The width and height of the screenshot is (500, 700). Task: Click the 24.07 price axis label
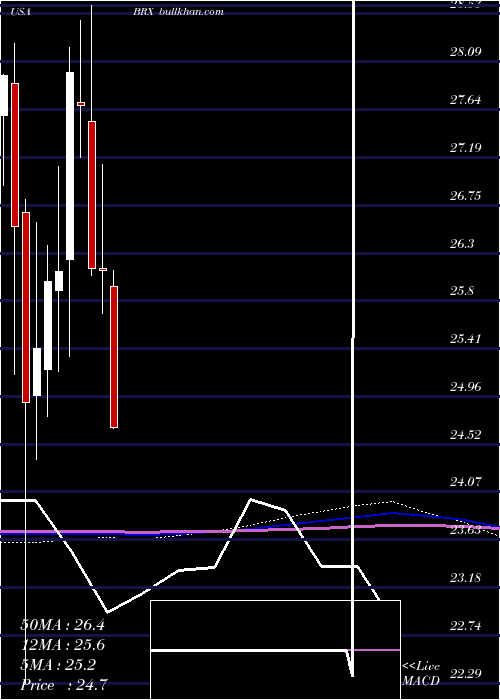[x=466, y=482]
